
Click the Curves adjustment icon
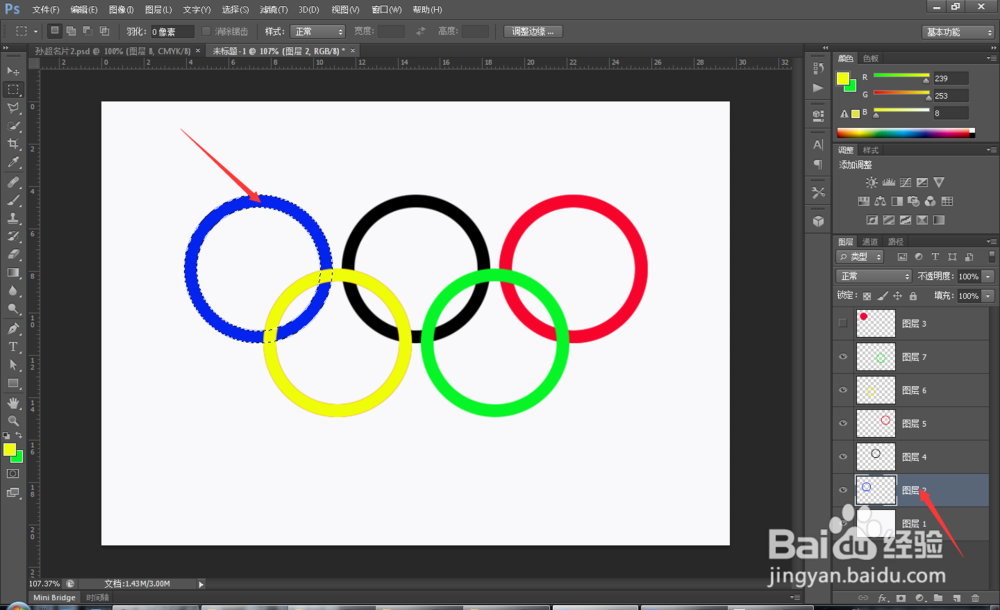[906, 182]
